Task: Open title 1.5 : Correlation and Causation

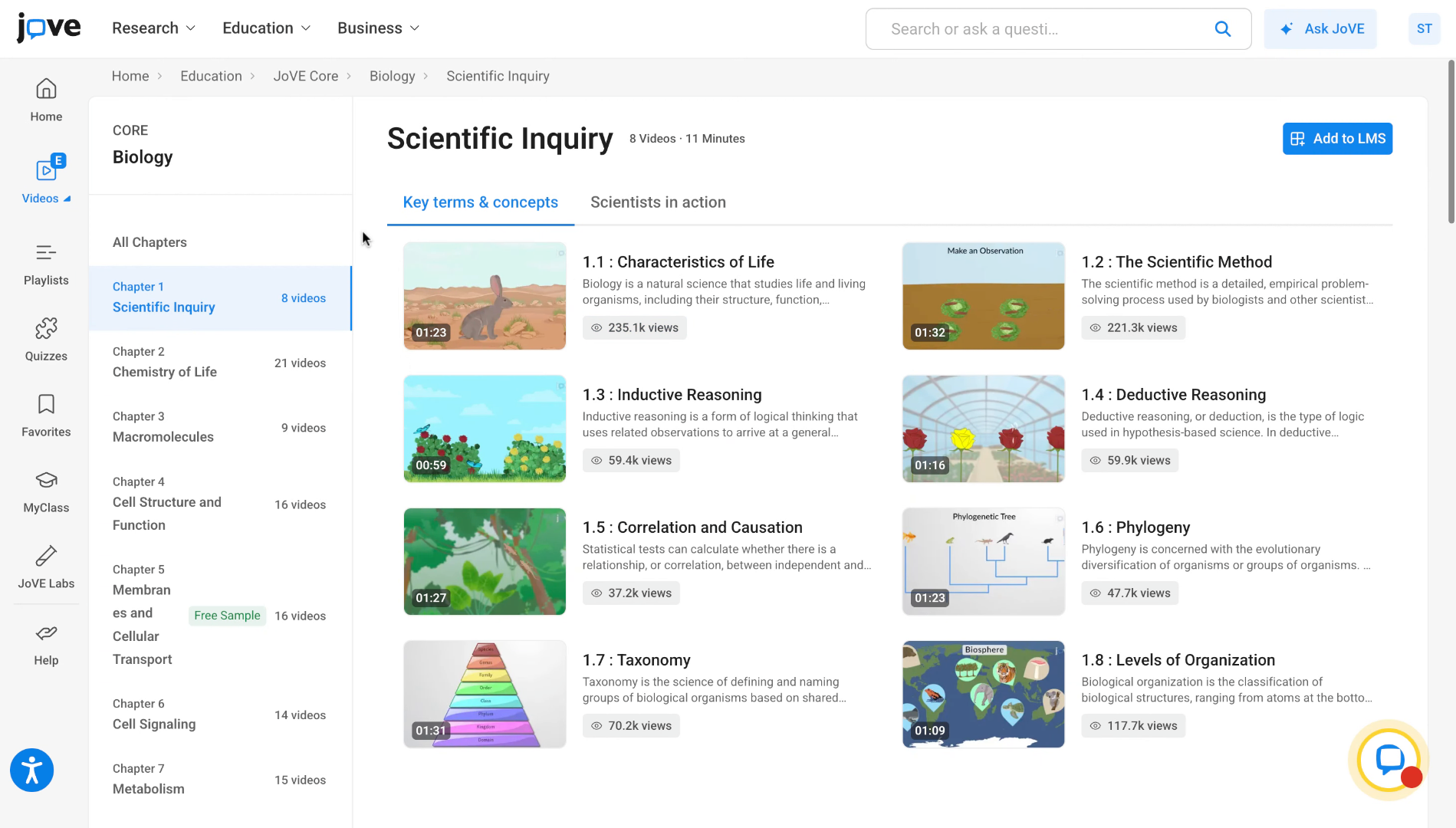Action: pos(692,527)
